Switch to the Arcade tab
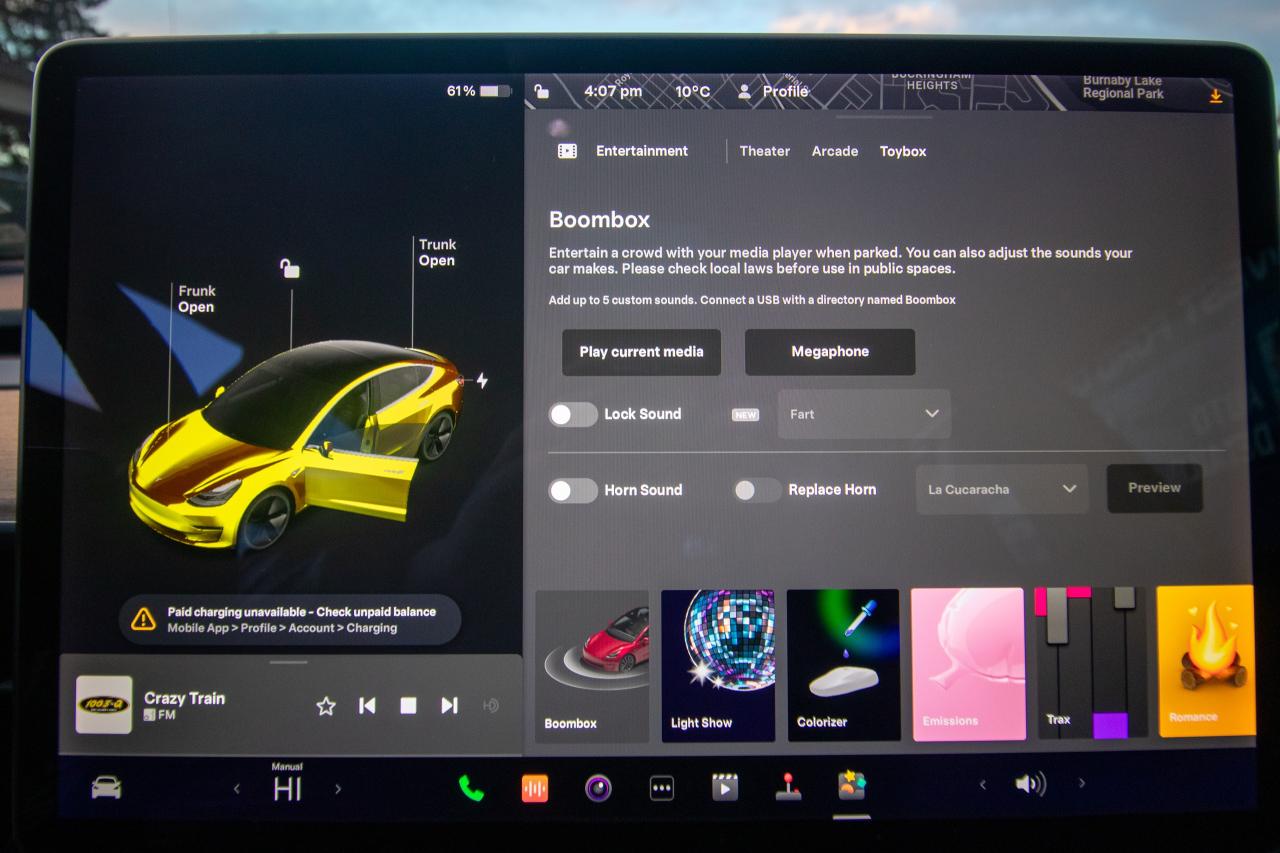 tap(835, 151)
